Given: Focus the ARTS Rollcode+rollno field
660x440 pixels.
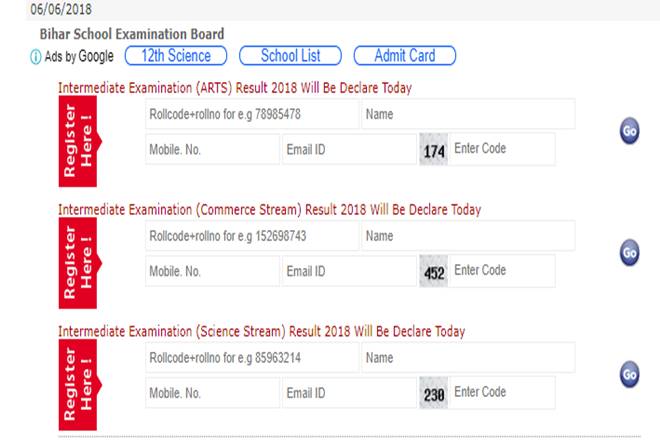Looking at the screenshot, I should pyautogui.click(x=250, y=114).
